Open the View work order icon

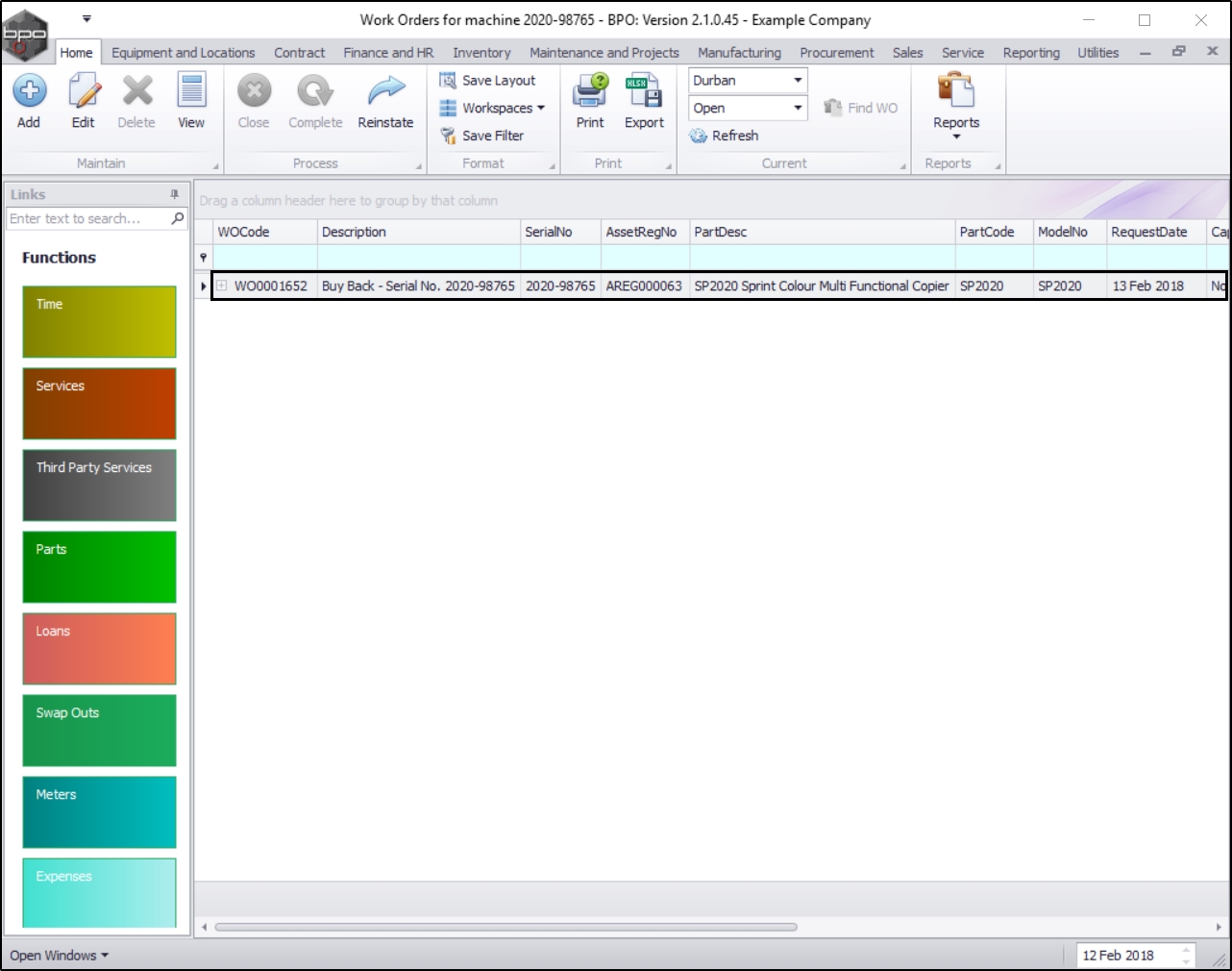coord(191,91)
